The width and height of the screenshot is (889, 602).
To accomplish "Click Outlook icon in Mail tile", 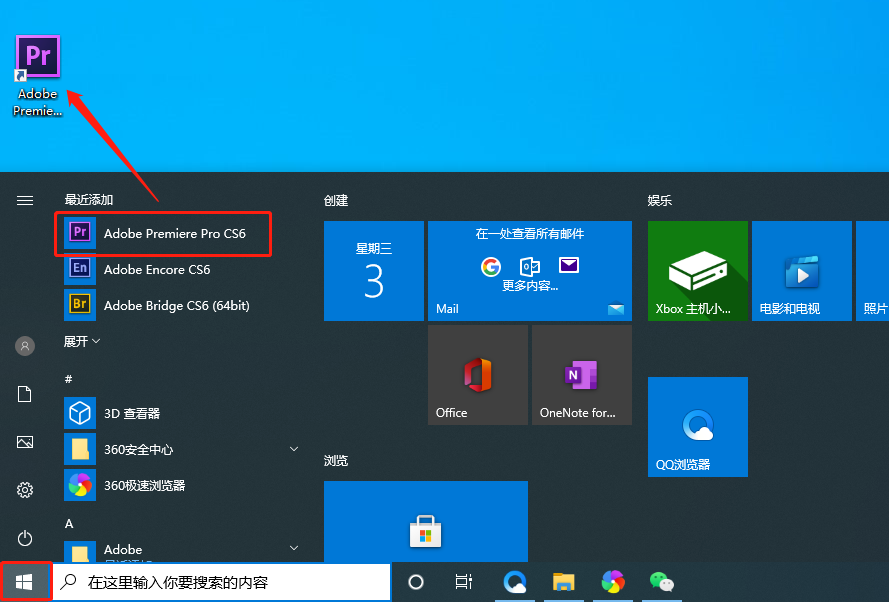I will [x=530, y=266].
